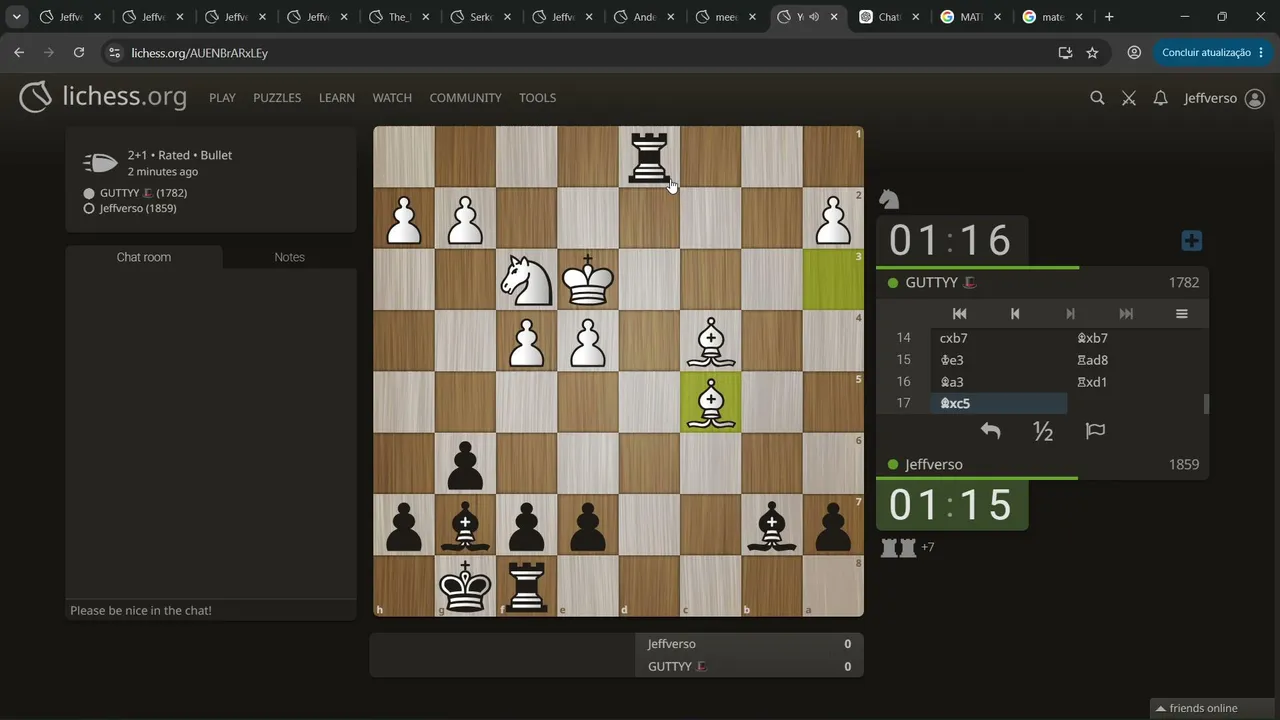Open the LEARN menu
The image size is (1280, 720).
tap(337, 98)
